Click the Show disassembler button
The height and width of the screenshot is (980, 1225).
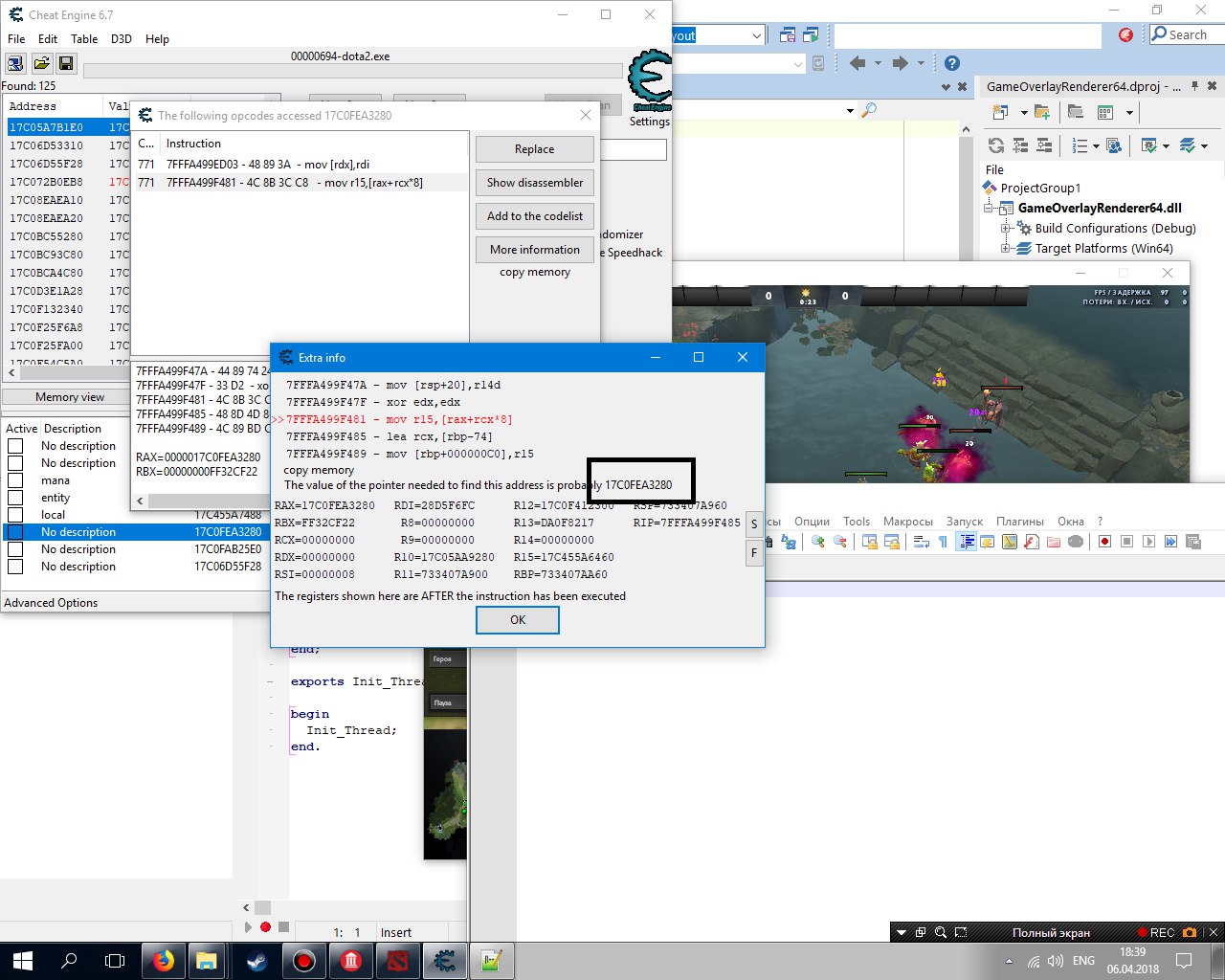[534, 183]
